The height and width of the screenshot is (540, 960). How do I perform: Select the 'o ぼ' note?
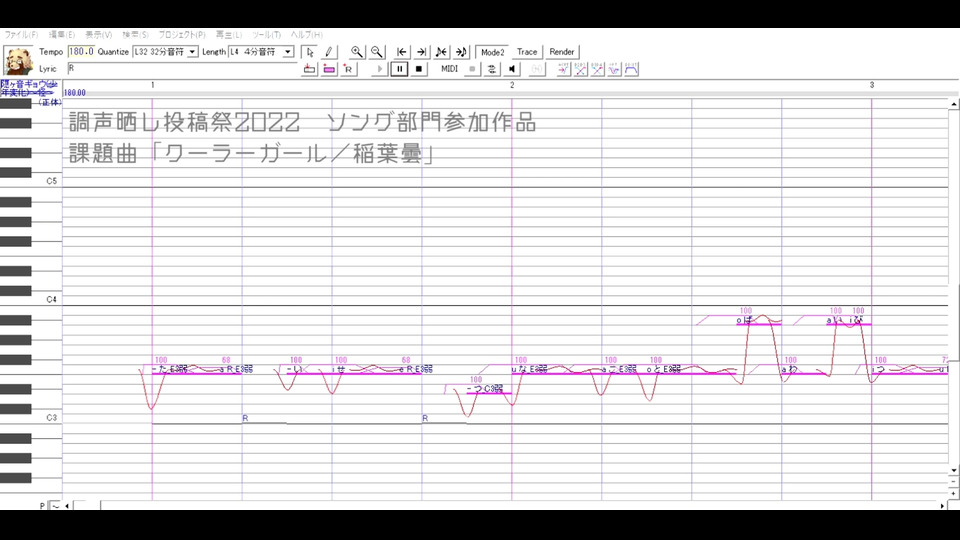point(759,320)
